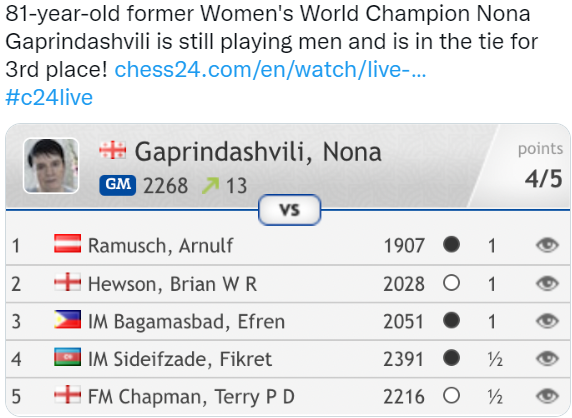Image resolution: width=572 pixels, height=418 pixels.
Task: Click the black piece circle in Ramusch row
Action: (x=451, y=244)
